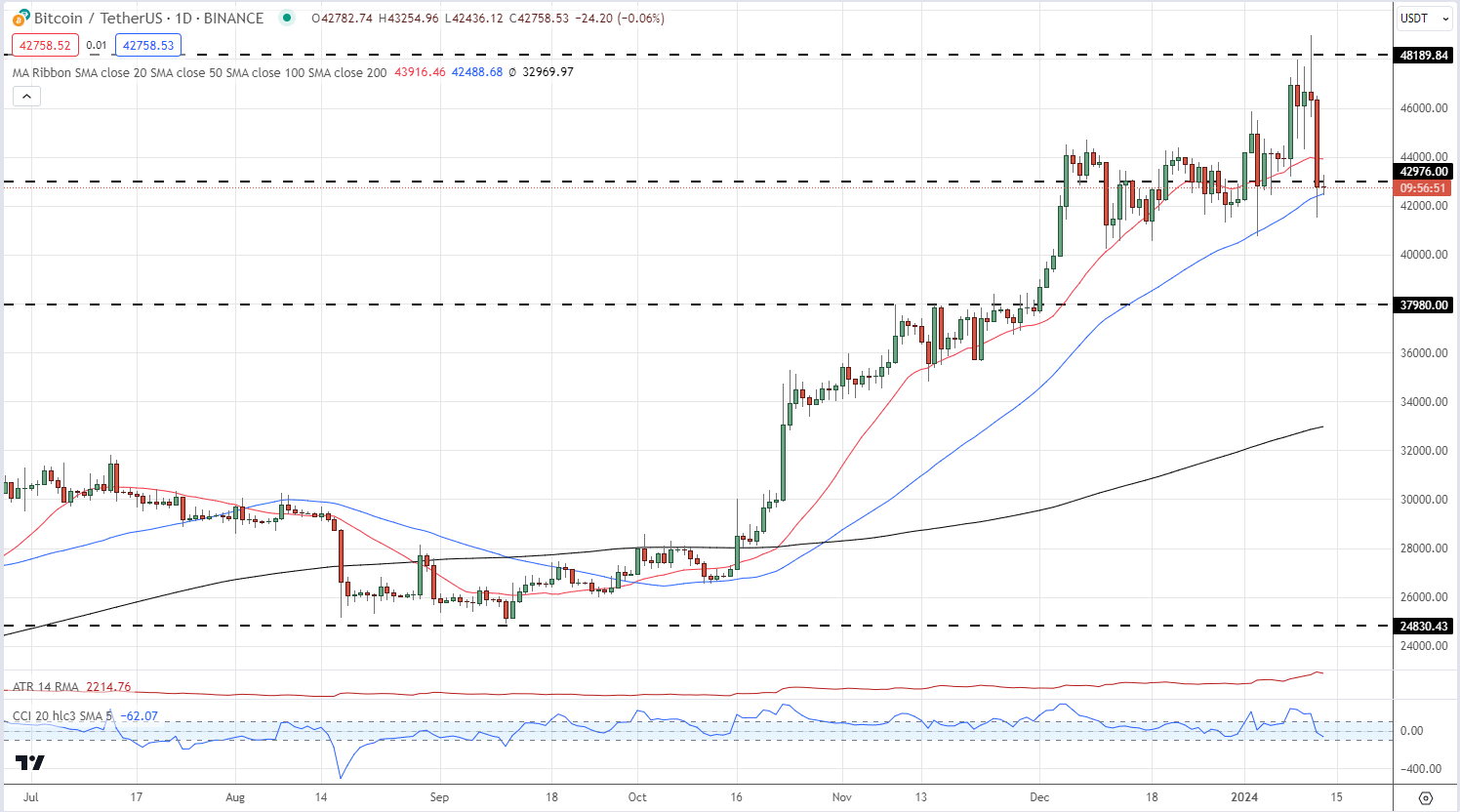The width and height of the screenshot is (1460, 812).
Task: Click the spread value 0.01
Action: pos(97,45)
